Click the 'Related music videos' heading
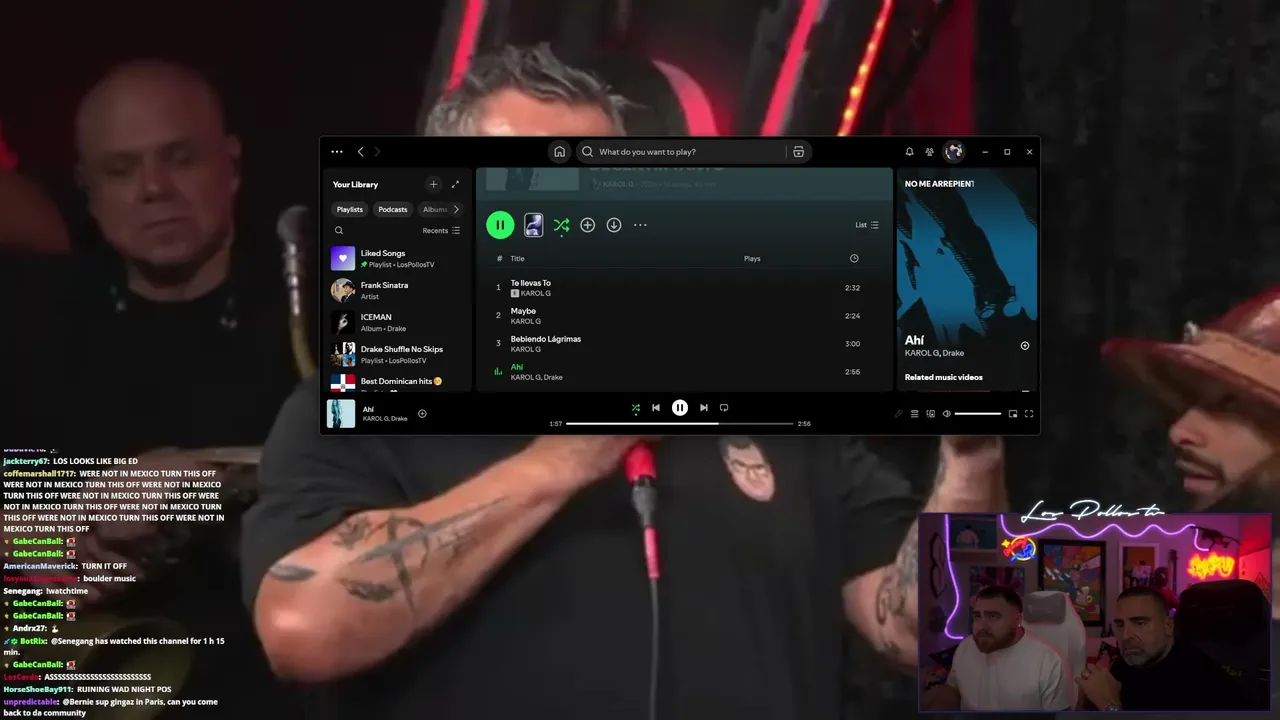1280x720 pixels. click(x=944, y=378)
